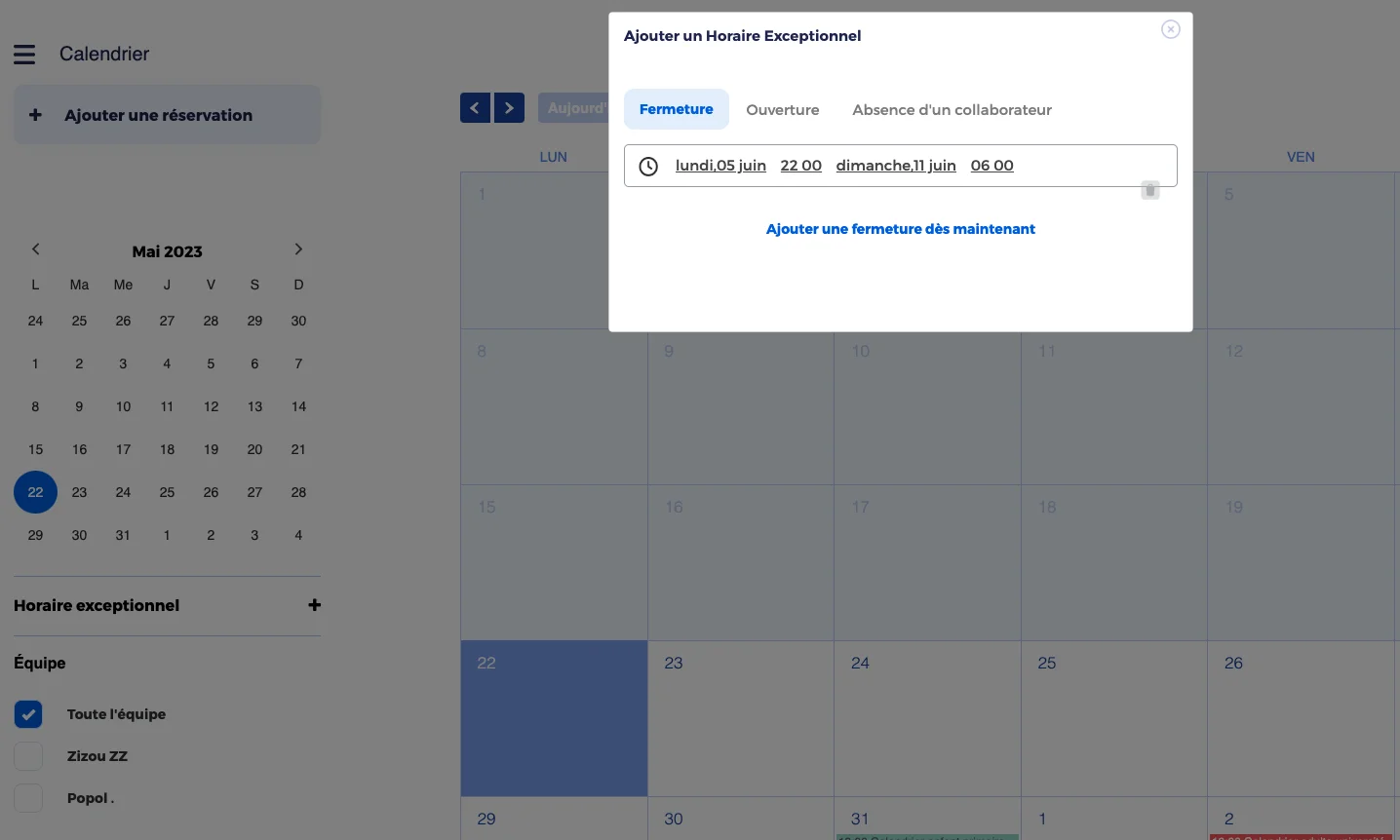Change the start time 22 00

click(x=800, y=166)
